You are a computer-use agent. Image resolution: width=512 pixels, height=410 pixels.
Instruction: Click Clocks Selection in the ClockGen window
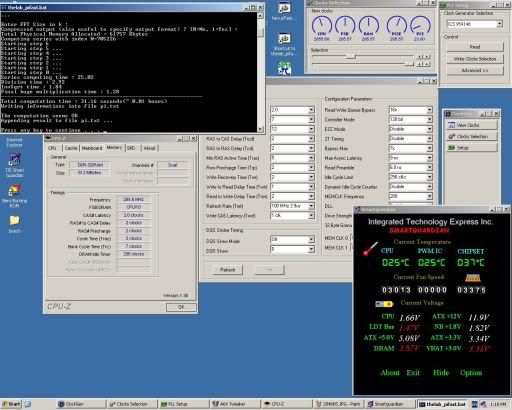(x=472, y=136)
